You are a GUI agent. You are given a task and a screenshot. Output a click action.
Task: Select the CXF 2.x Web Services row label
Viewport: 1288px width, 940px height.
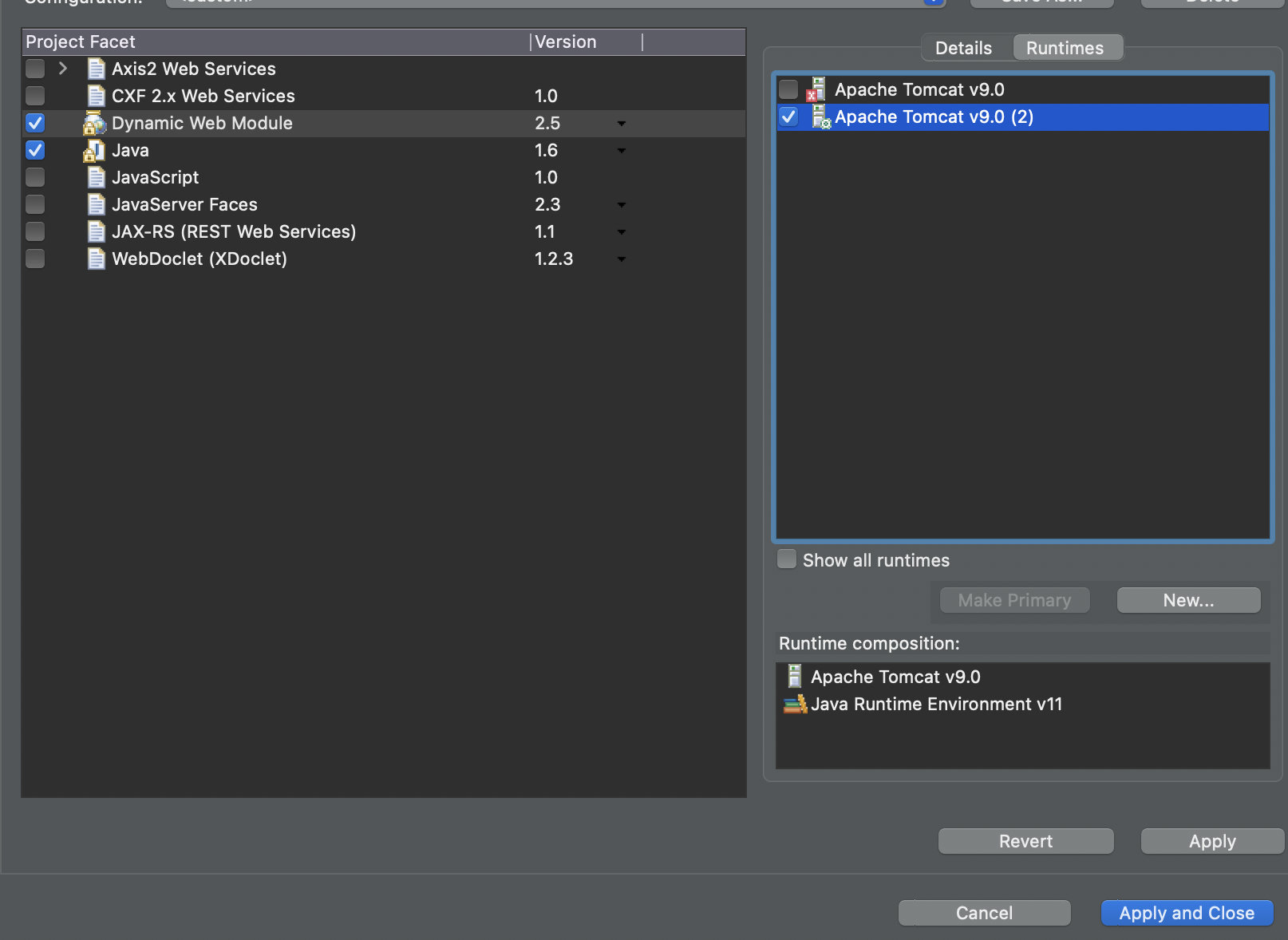point(203,96)
